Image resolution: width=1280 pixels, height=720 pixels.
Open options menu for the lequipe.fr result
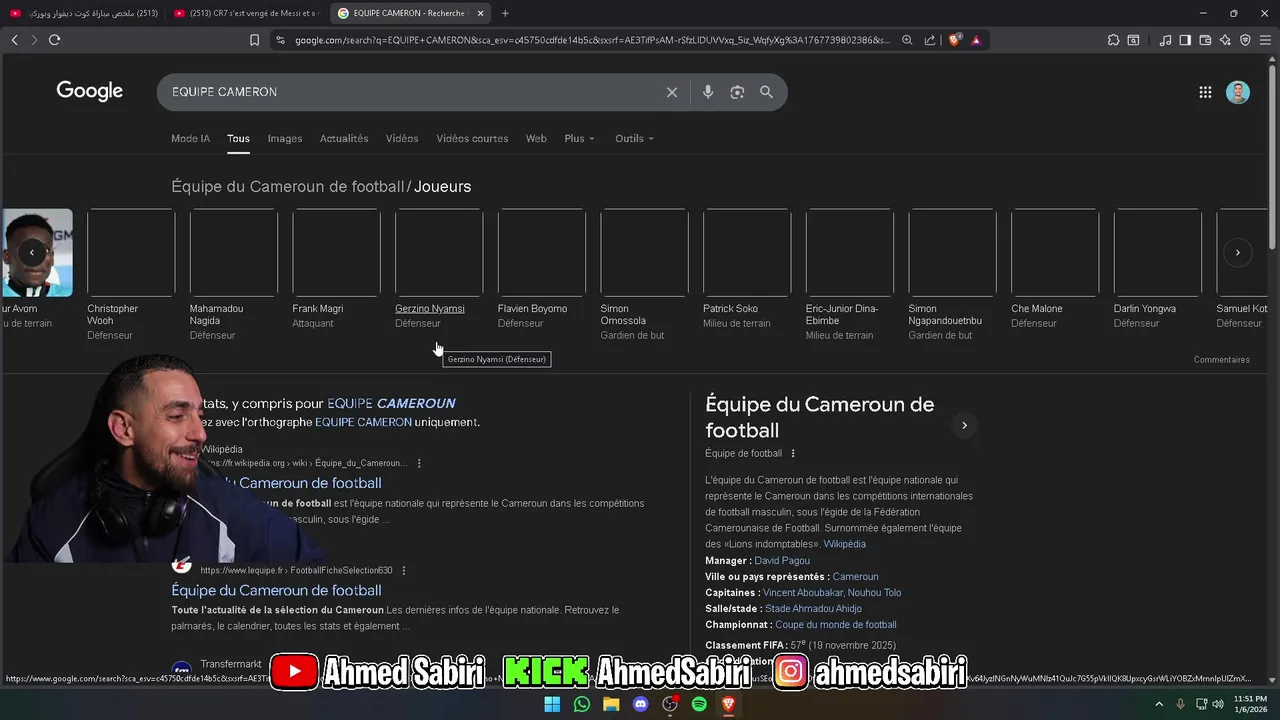pos(404,570)
